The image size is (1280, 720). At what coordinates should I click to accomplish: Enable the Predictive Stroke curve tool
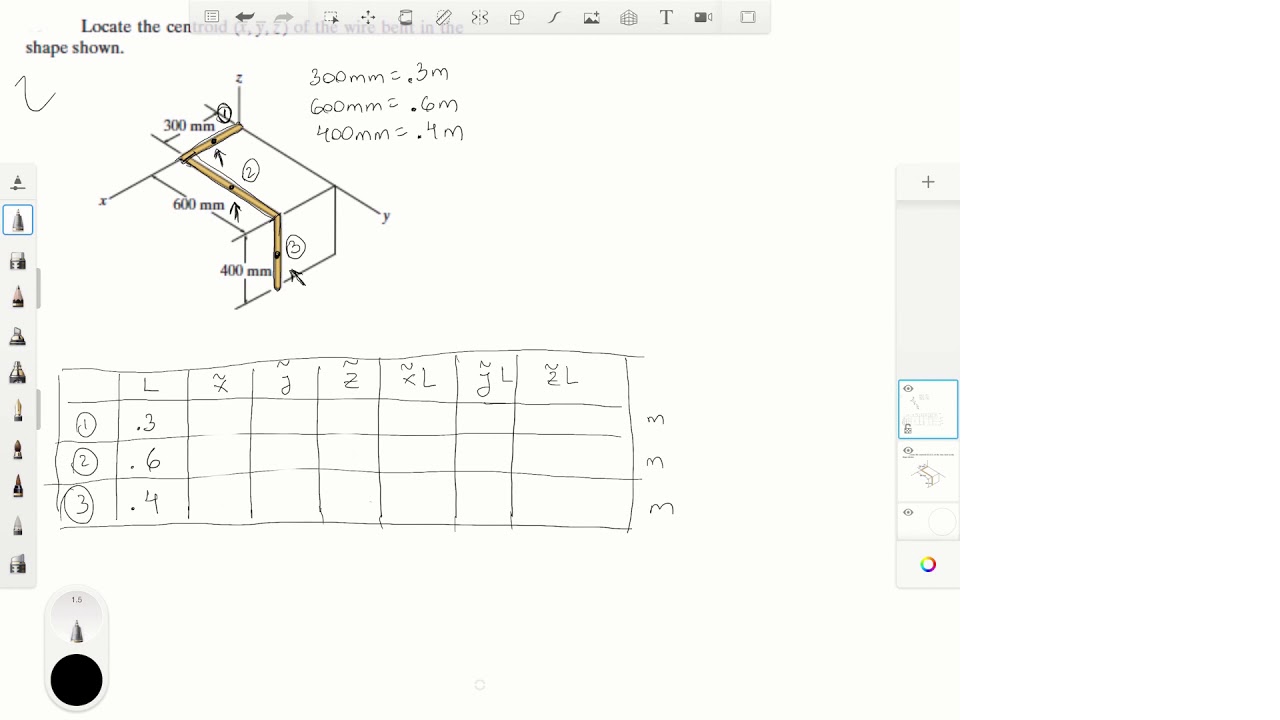tap(554, 17)
